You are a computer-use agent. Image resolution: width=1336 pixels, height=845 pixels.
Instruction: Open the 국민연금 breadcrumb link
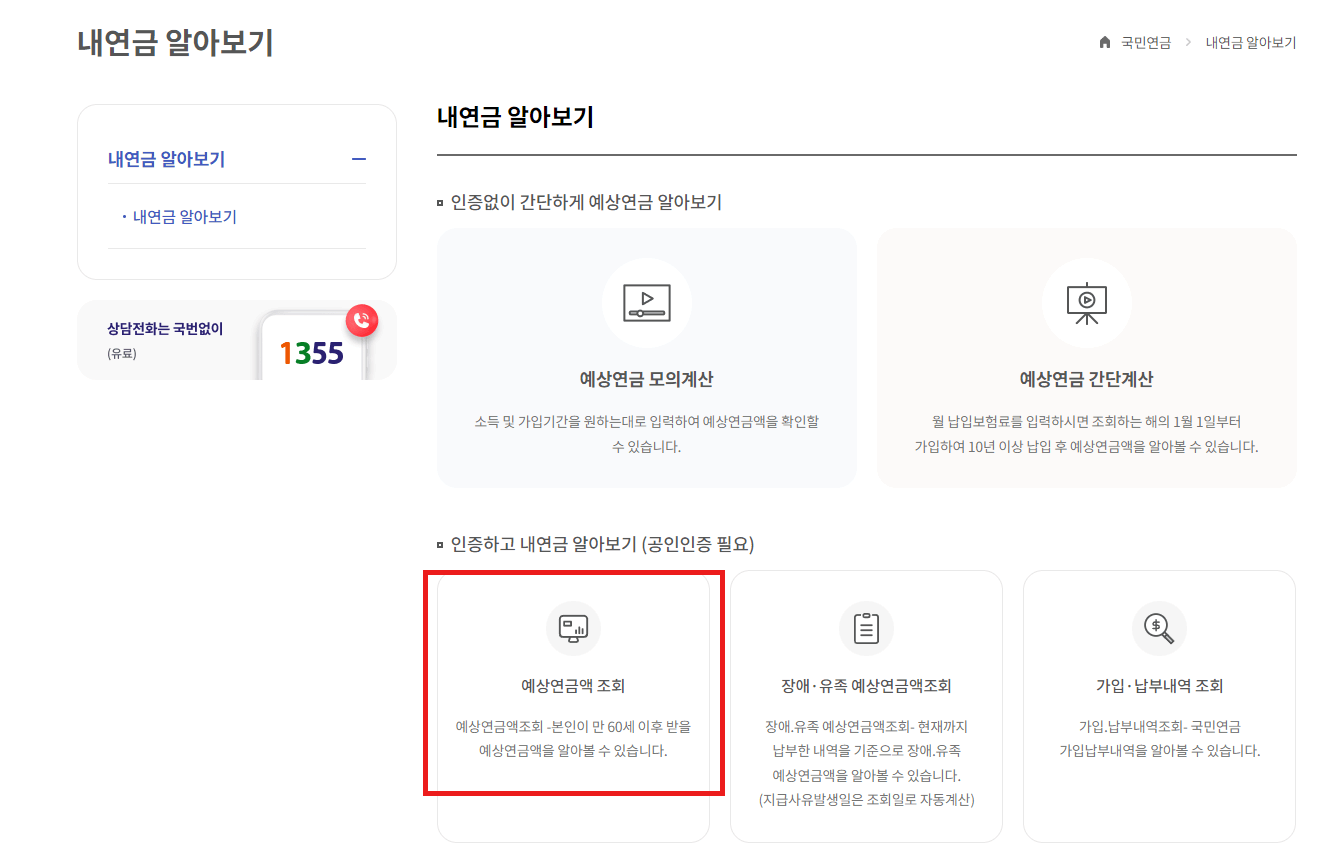pyautogui.click(x=1146, y=42)
